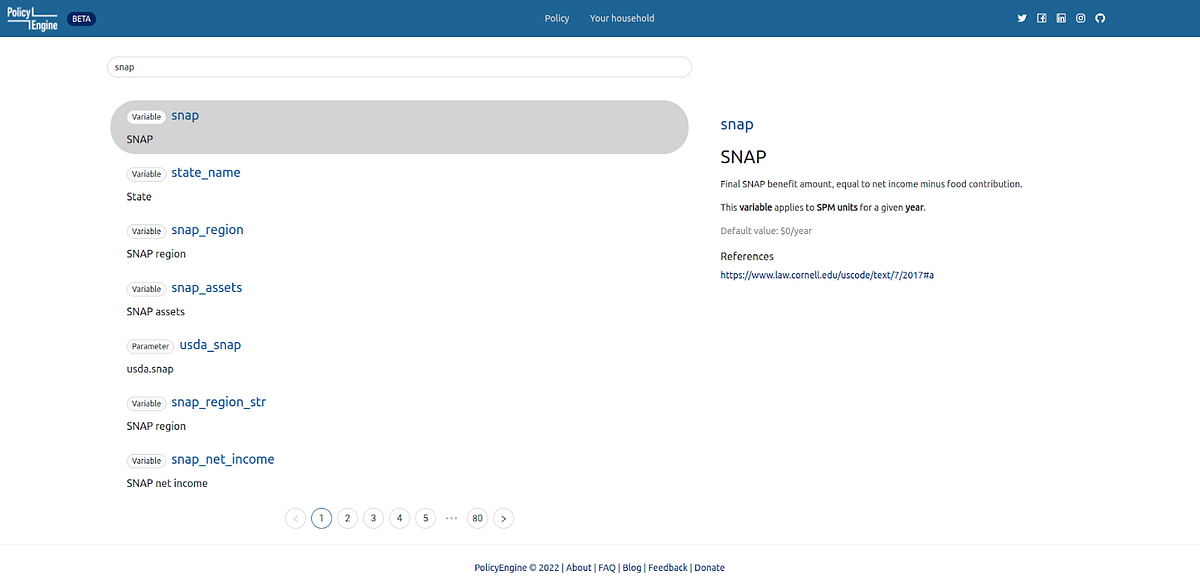
Task: Go to the next results page using the chevron
Action: point(503,518)
